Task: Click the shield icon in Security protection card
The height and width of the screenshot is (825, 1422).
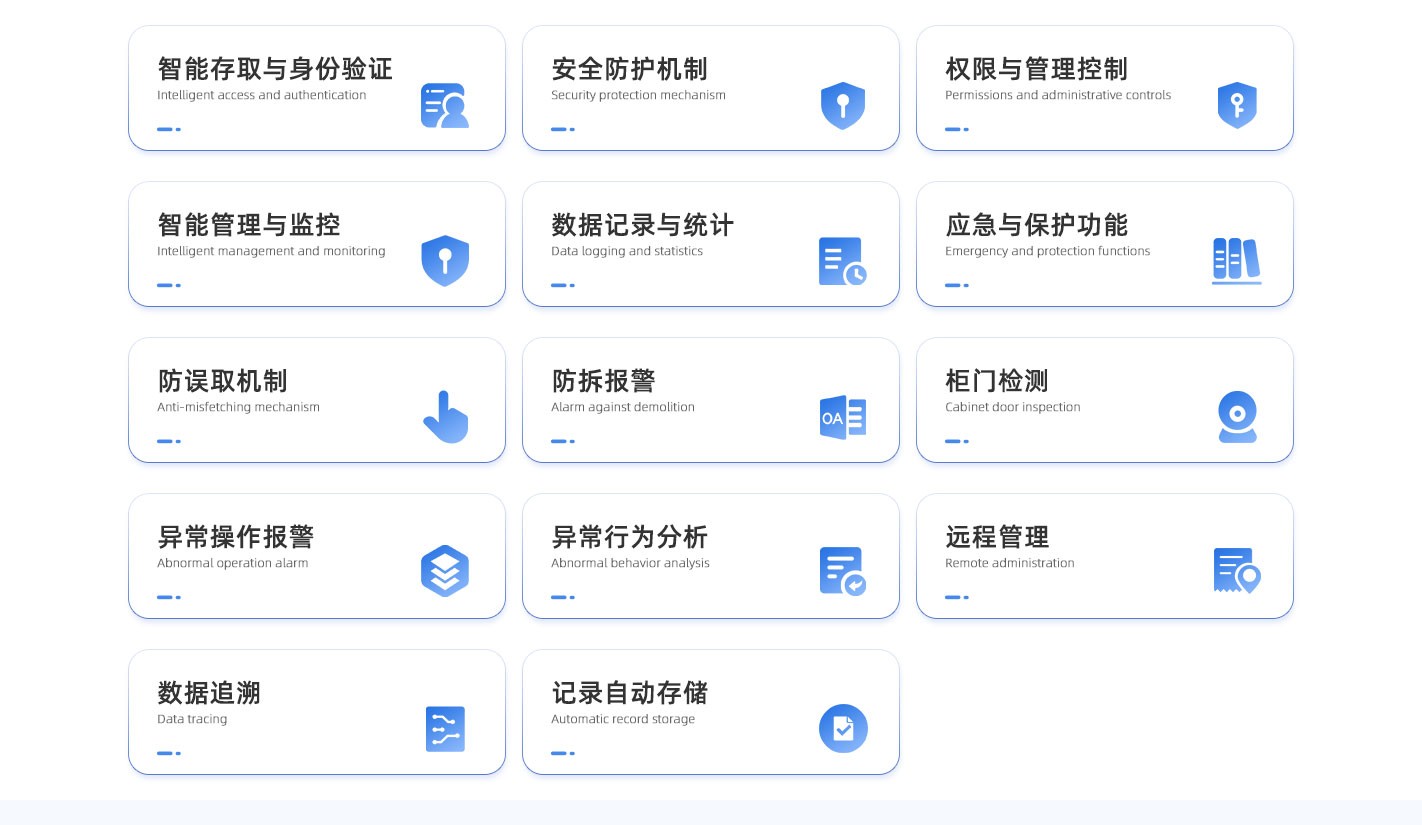Action: [842, 105]
